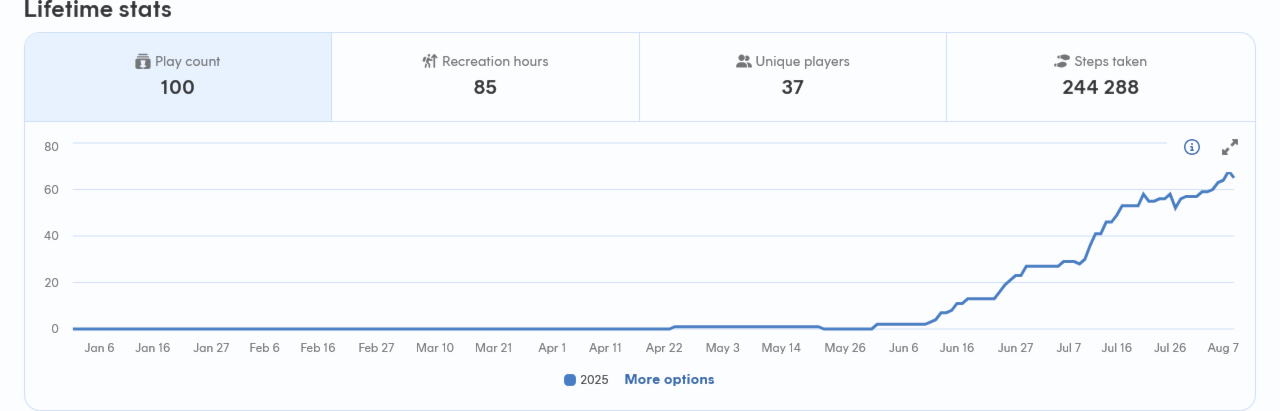Click the Steps taken icon
Viewport: 1280px width, 411px height.
[x=1062, y=62]
